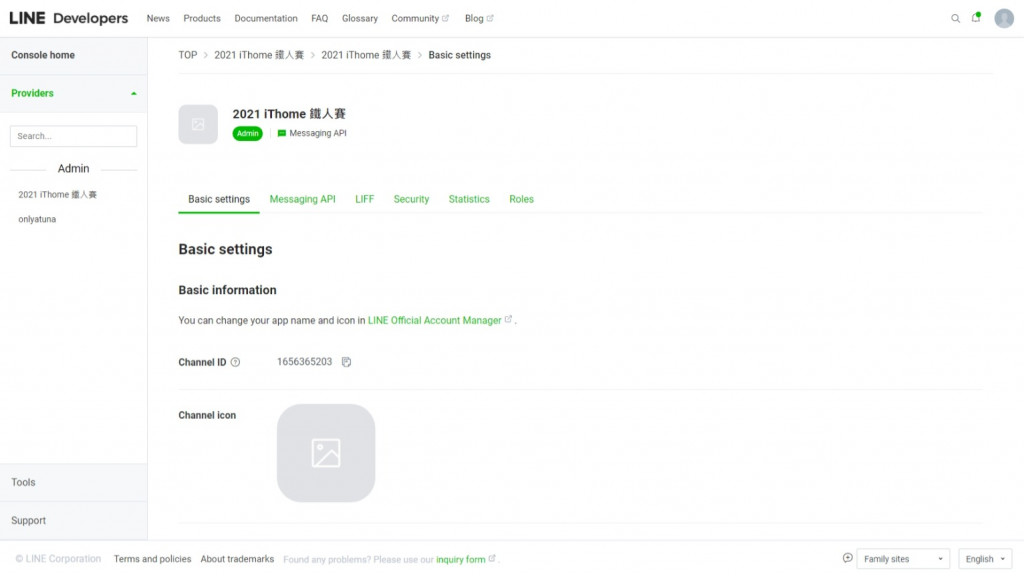Collapse the Providers section arrow
Image resolution: width=1024 pixels, height=576 pixels.
[134, 93]
